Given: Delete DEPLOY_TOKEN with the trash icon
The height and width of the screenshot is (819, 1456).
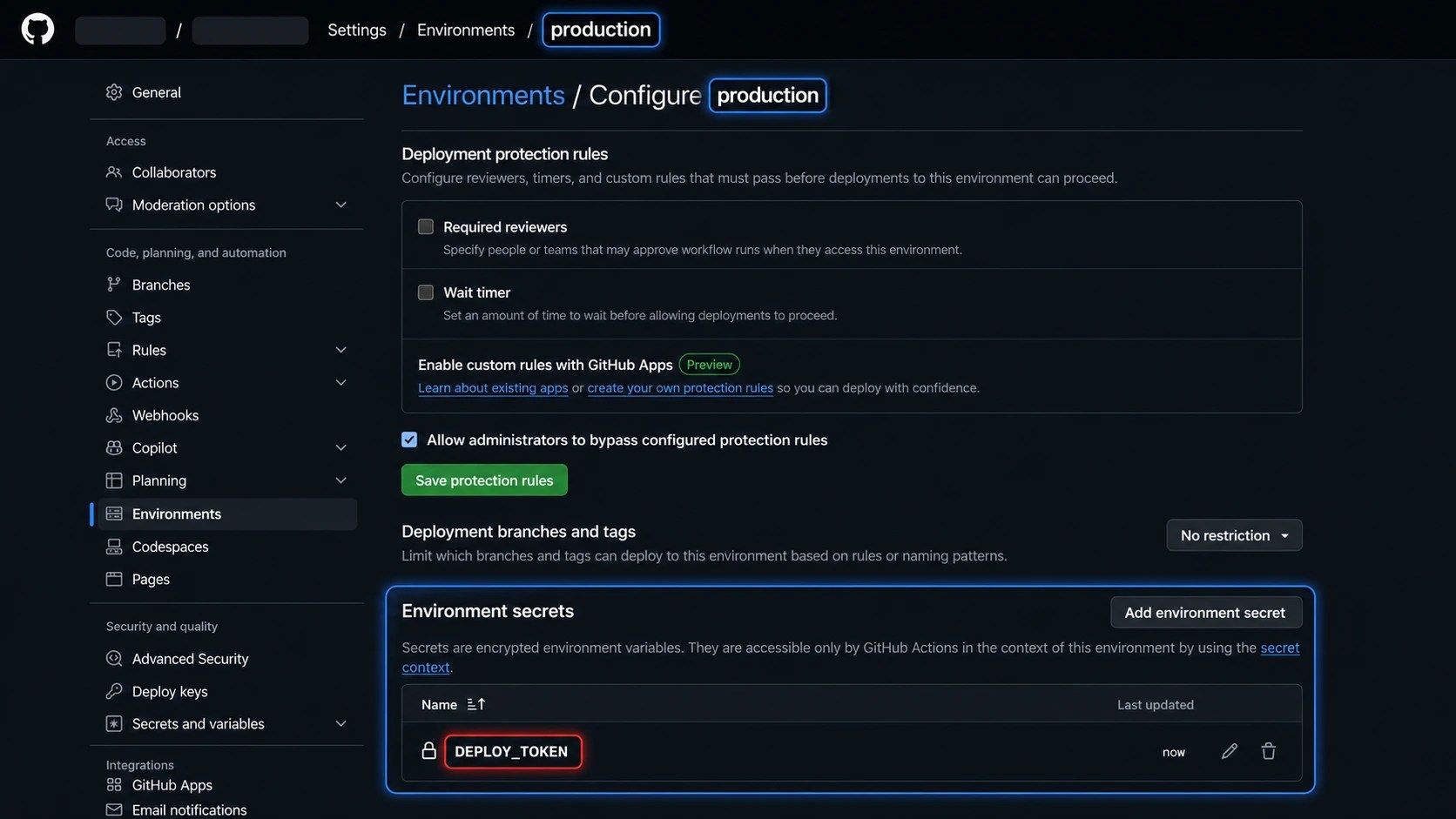Looking at the screenshot, I should click(x=1269, y=751).
